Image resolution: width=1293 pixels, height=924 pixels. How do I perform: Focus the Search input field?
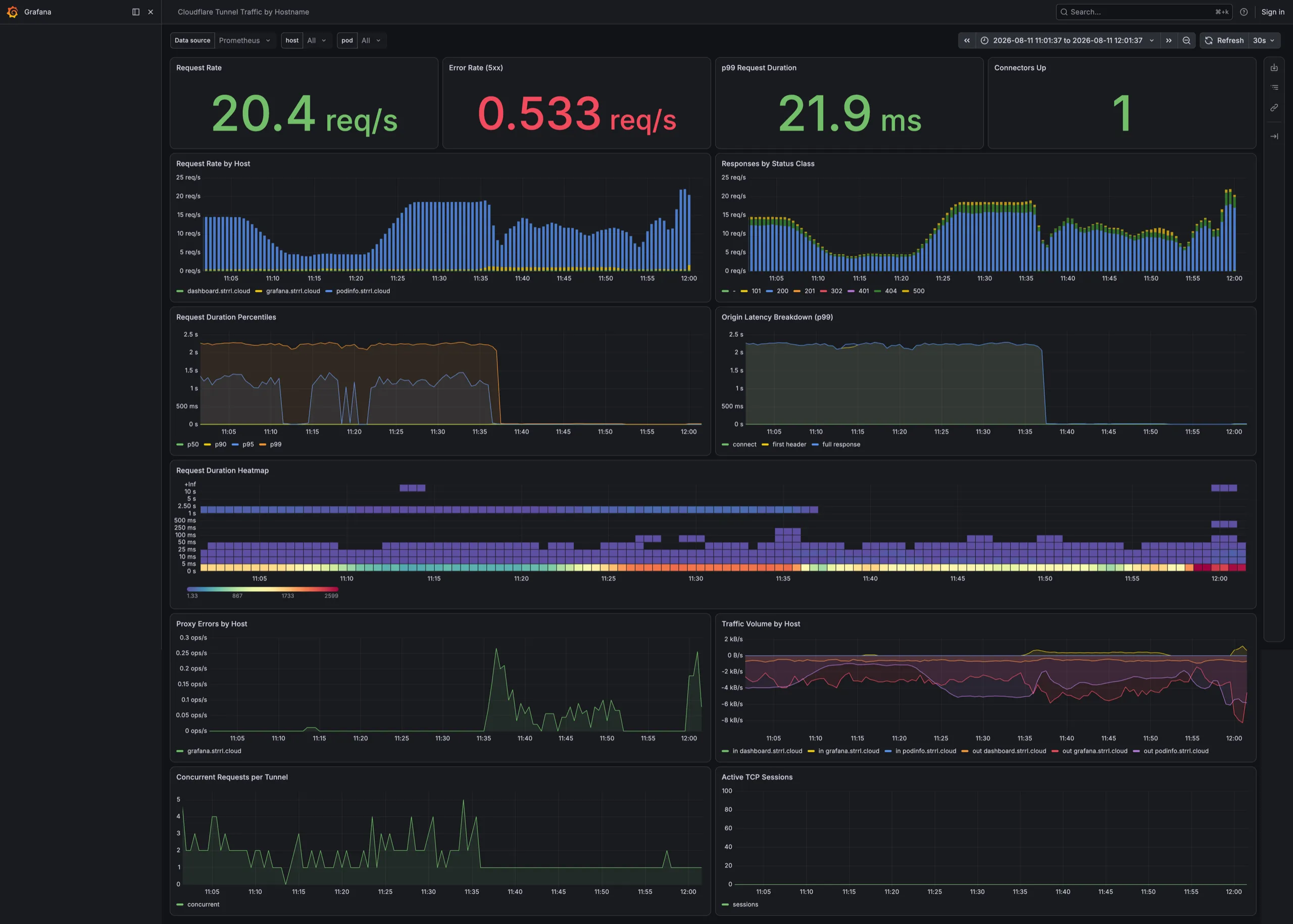click(1144, 12)
